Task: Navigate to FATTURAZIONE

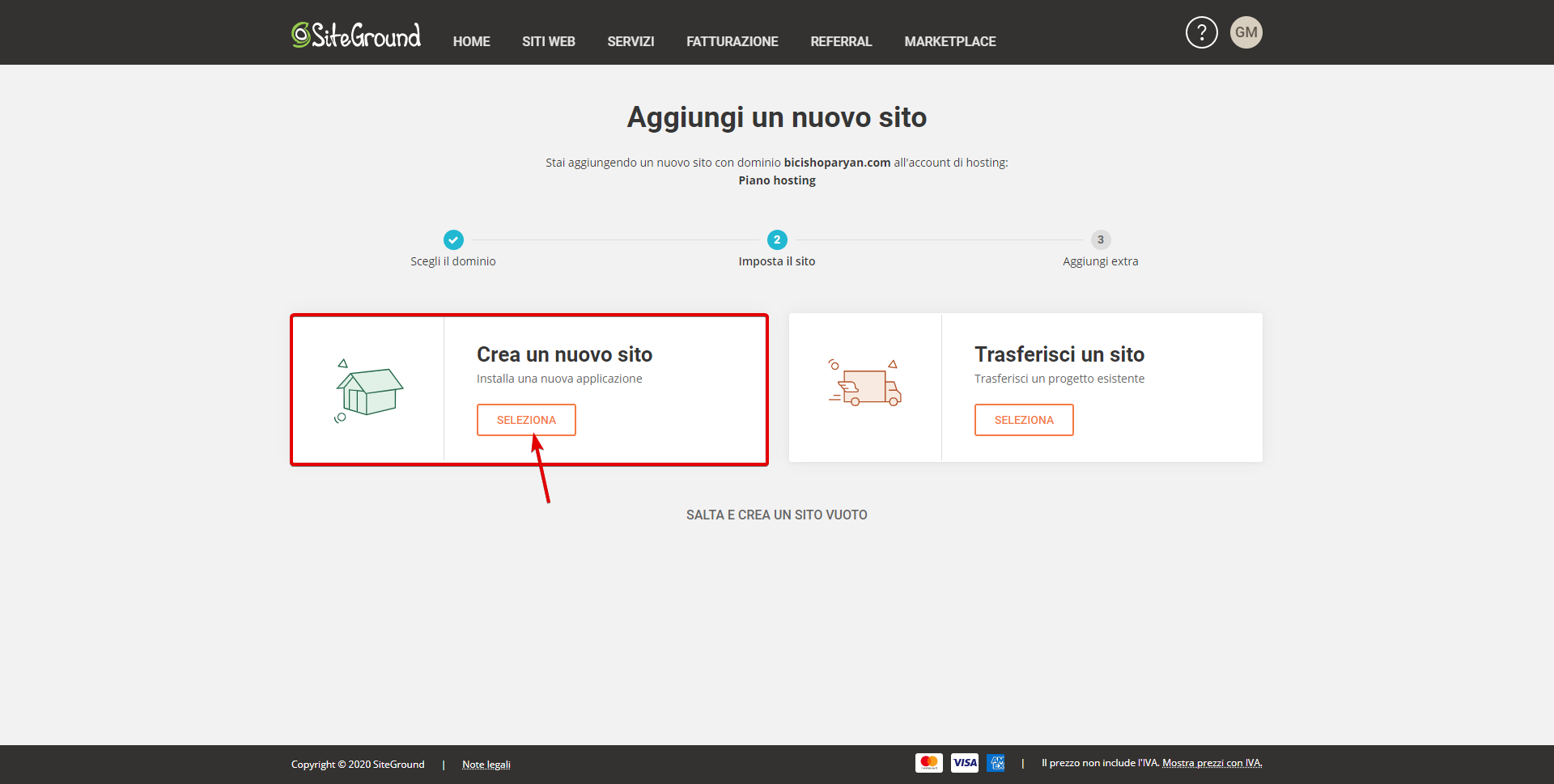Action: point(732,41)
